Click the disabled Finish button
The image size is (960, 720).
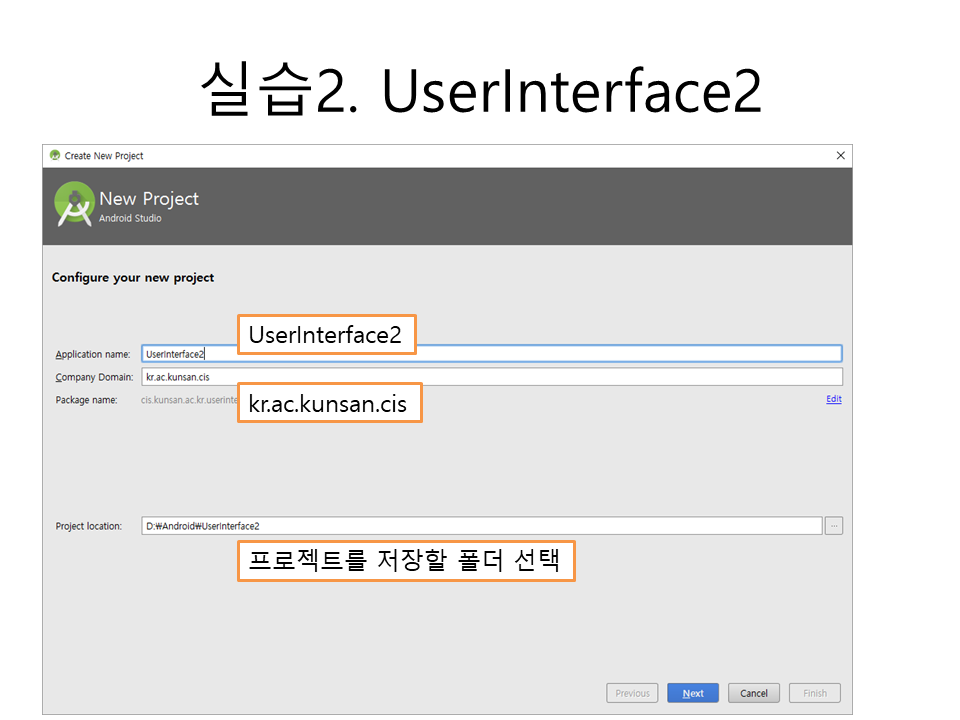814,693
